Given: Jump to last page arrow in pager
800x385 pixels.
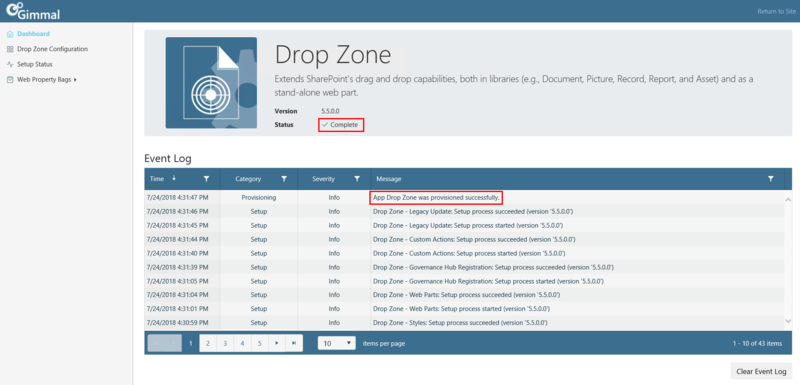Looking at the screenshot, I should coord(294,343).
